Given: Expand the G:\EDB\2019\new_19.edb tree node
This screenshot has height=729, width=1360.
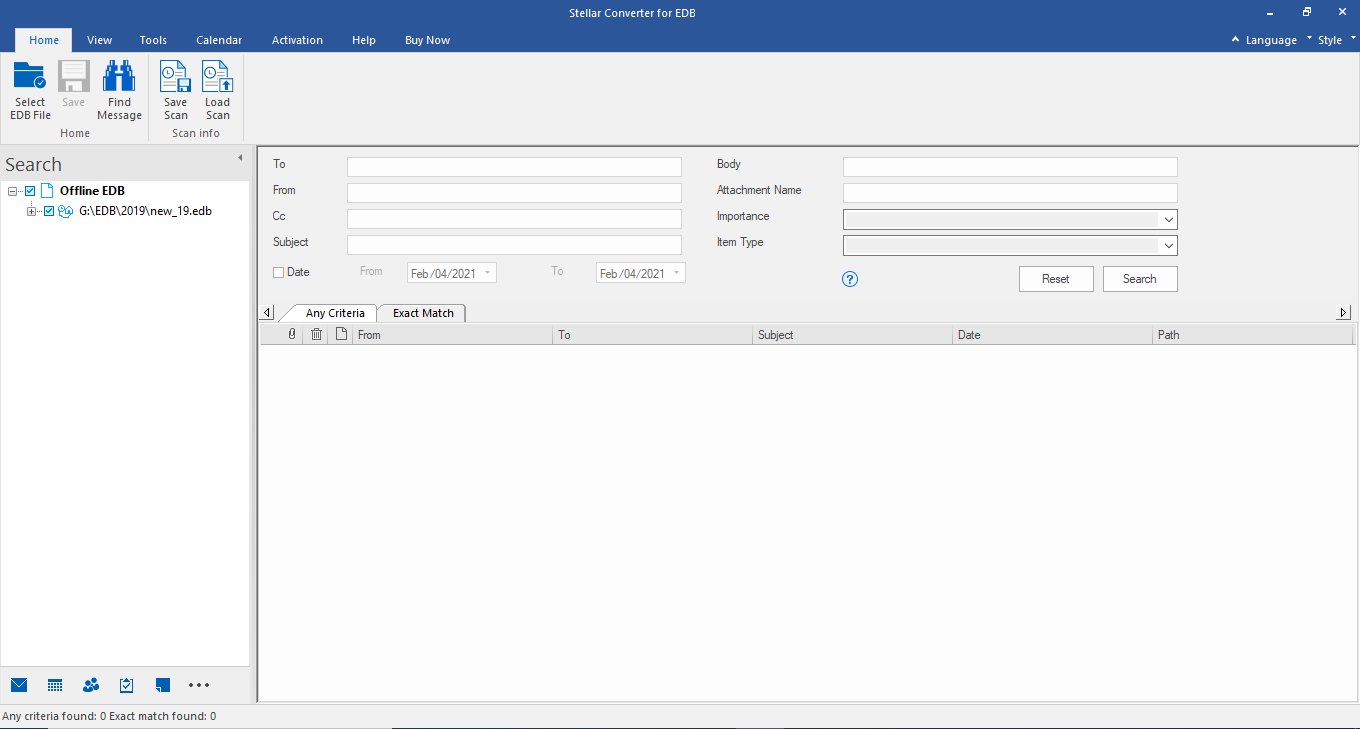Looking at the screenshot, I should [32, 211].
